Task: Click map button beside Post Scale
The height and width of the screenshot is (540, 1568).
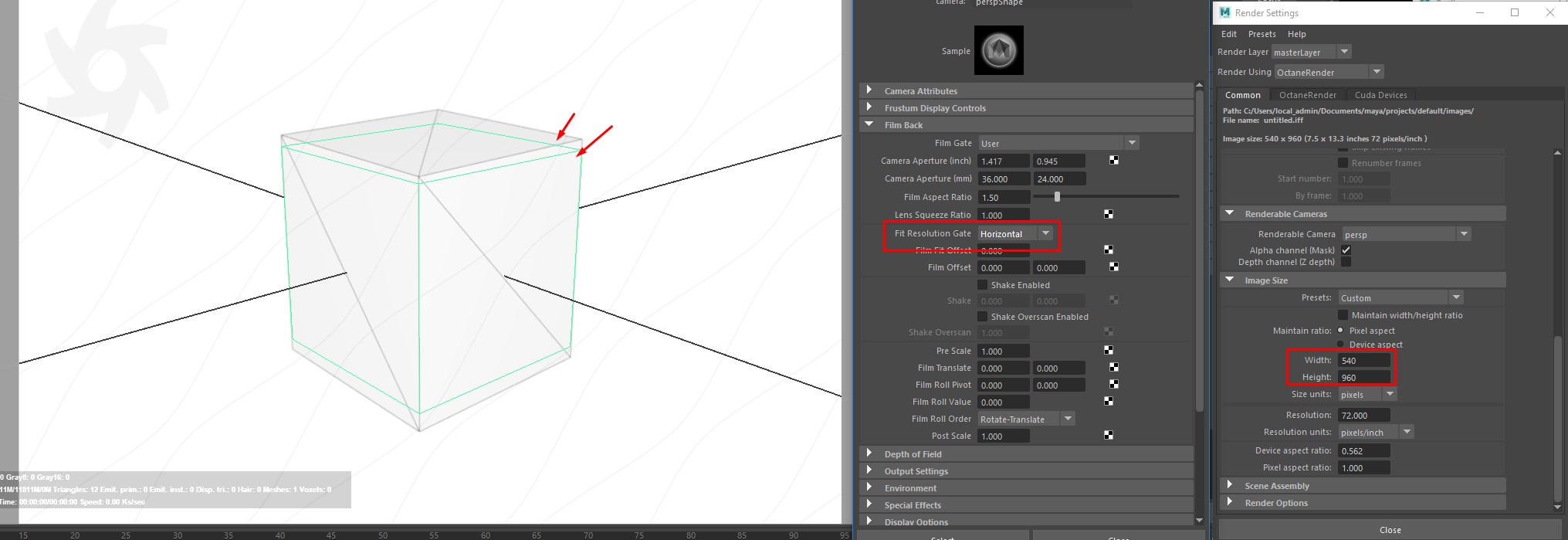Action: click(1109, 435)
